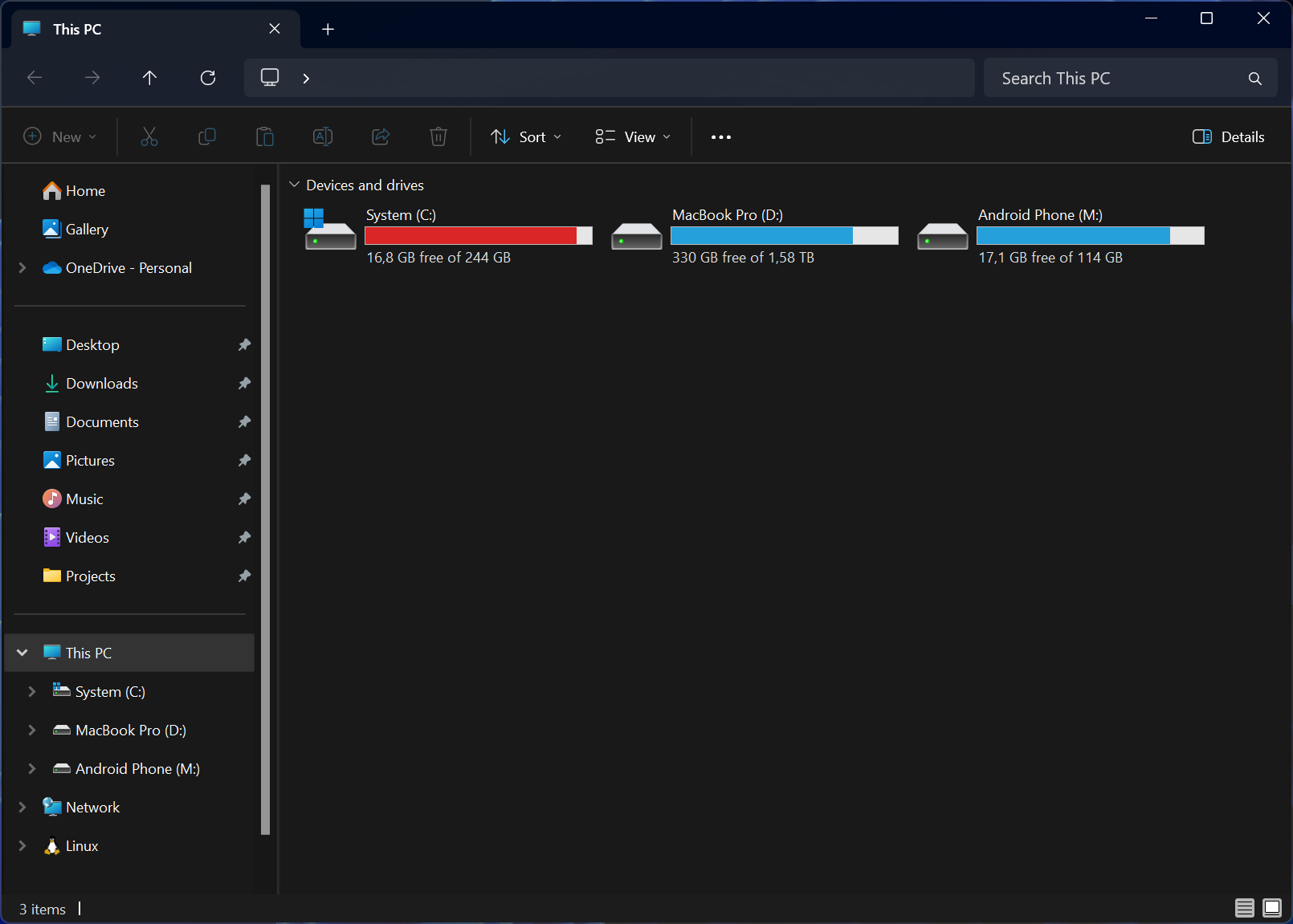Unpin Pictures using its pin icon
This screenshot has width=1293, height=924.
pos(245,460)
